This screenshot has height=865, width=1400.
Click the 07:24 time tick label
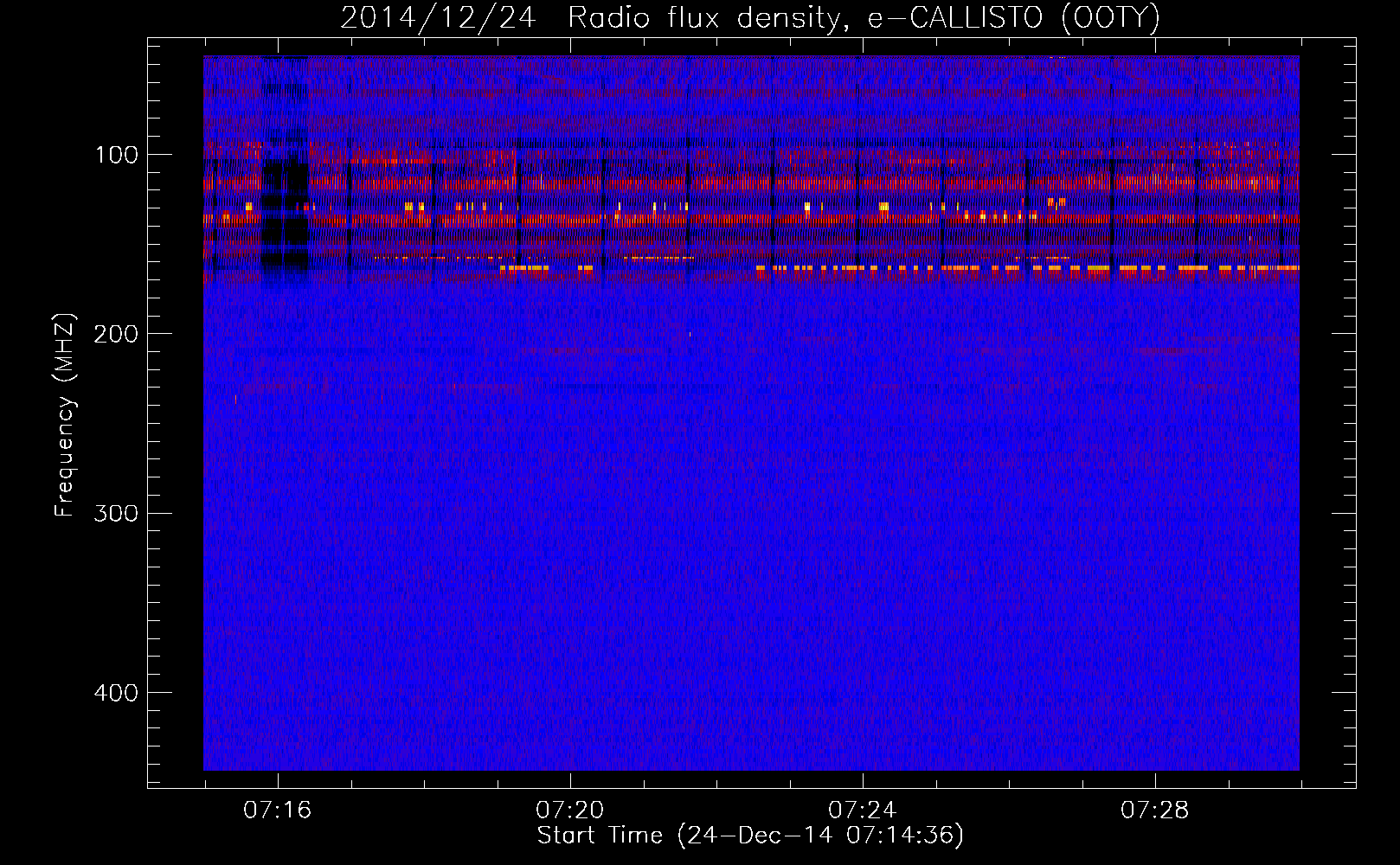(x=863, y=811)
